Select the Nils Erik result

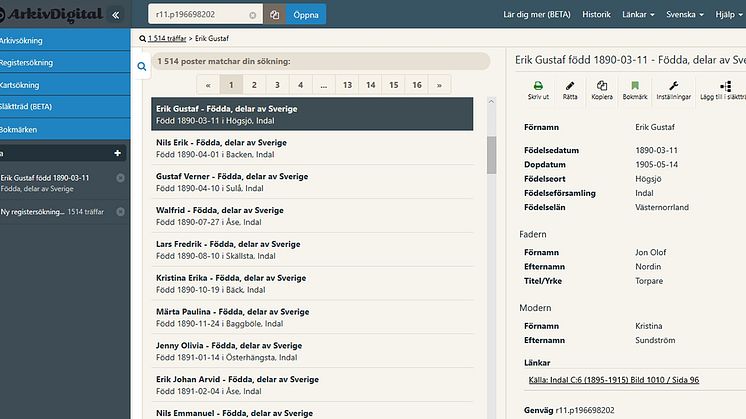(x=312, y=148)
